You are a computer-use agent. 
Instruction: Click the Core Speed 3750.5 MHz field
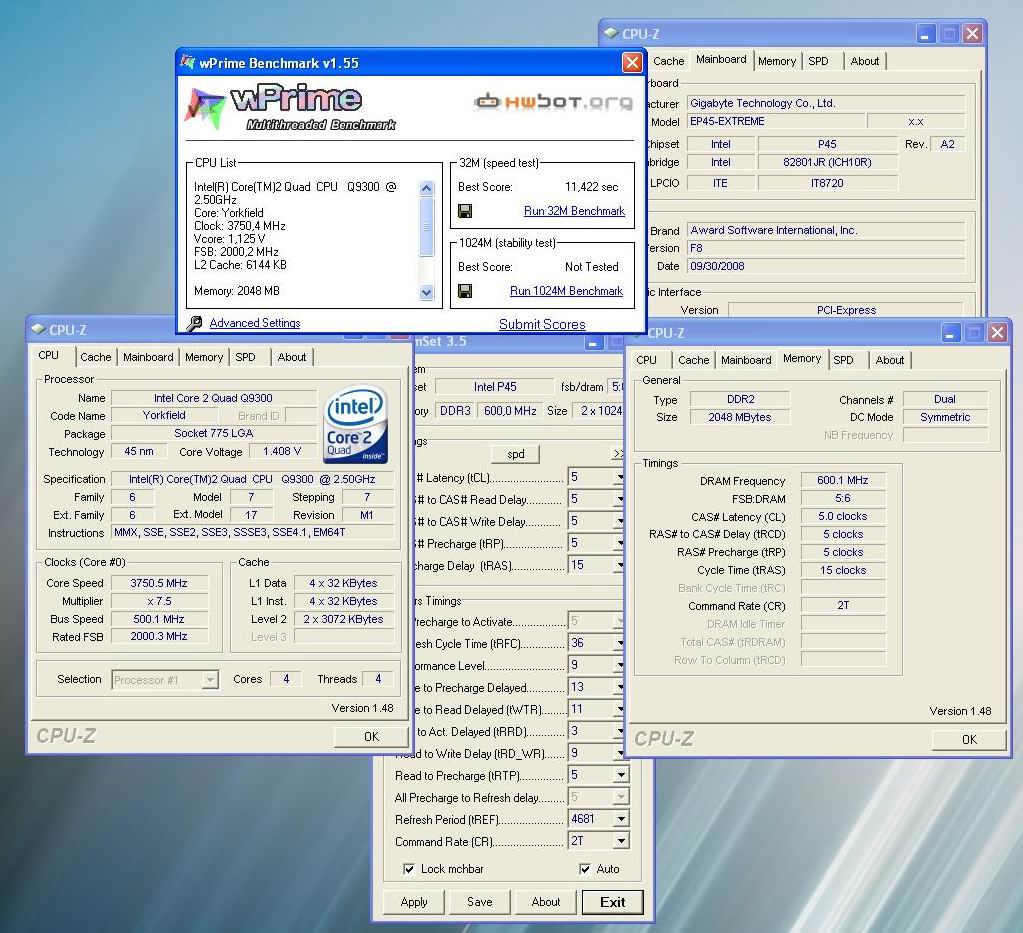point(159,583)
